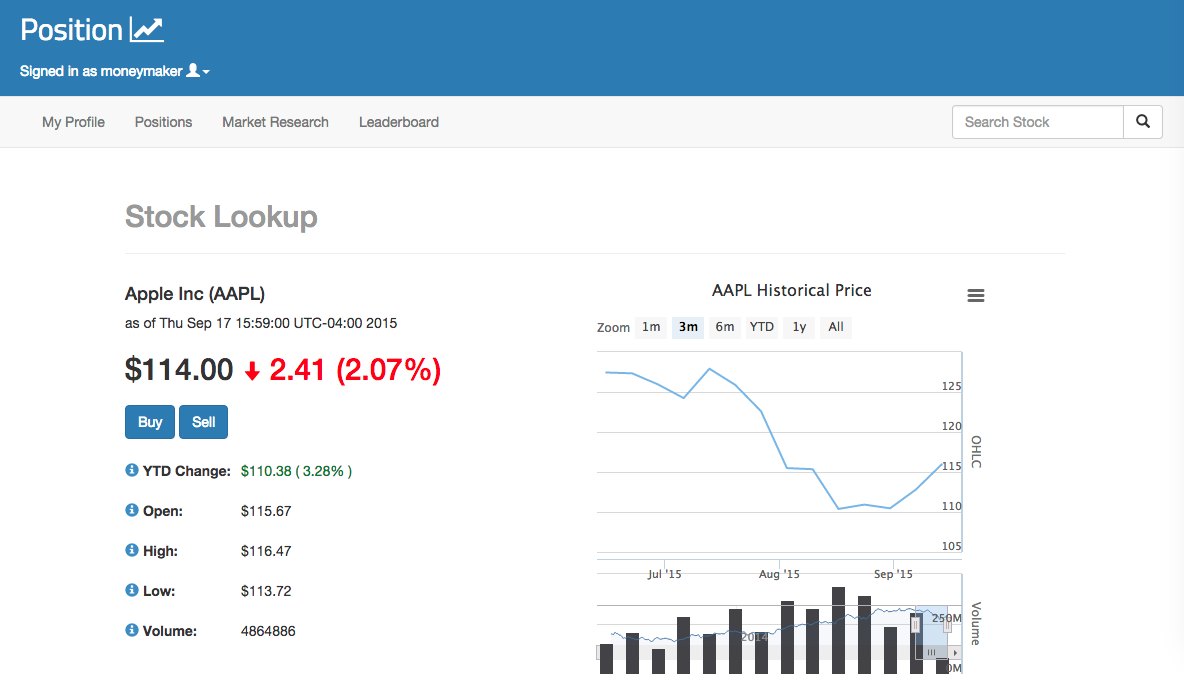Click the Buy button for AAPL
Image resolution: width=1184 pixels, height=689 pixels.
[150, 422]
